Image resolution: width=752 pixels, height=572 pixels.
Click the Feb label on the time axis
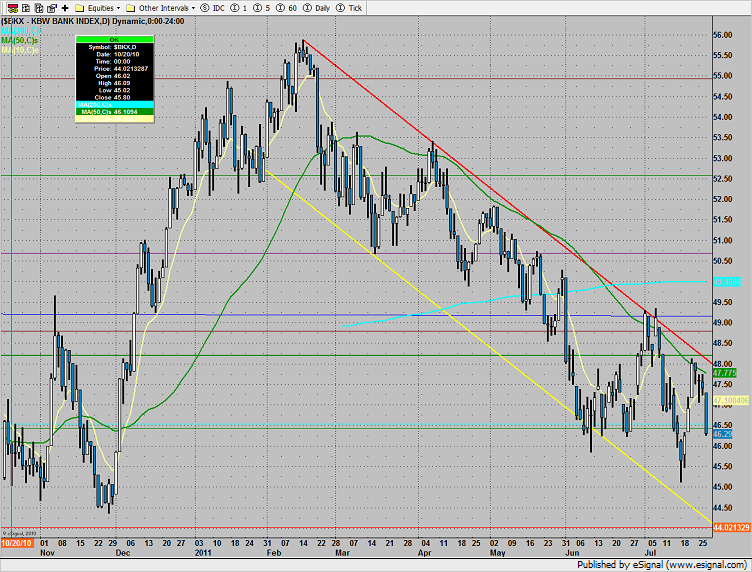(x=274, y=553)
